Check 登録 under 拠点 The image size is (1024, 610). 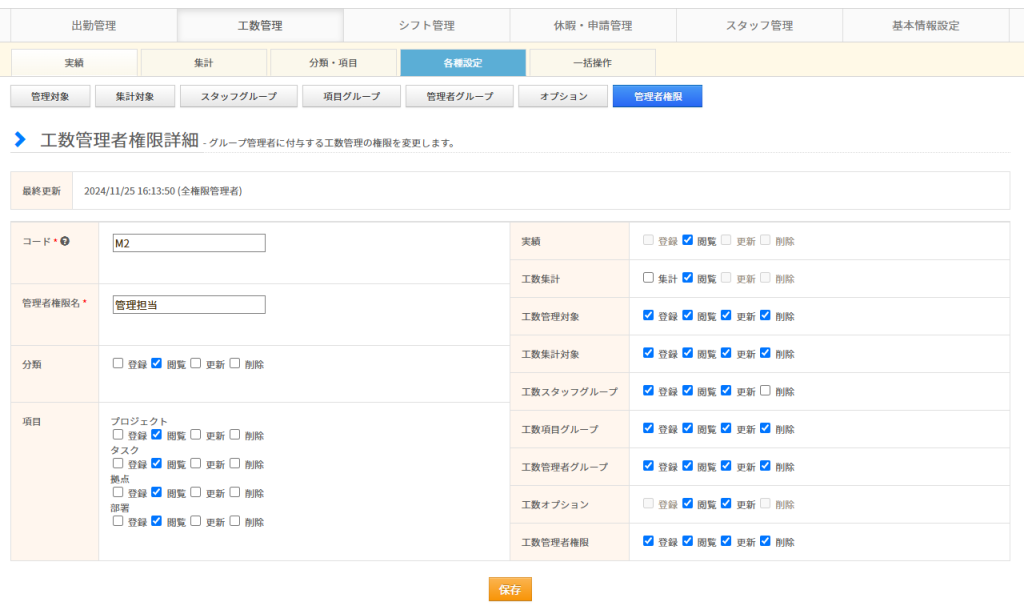[x=118, y=492]
